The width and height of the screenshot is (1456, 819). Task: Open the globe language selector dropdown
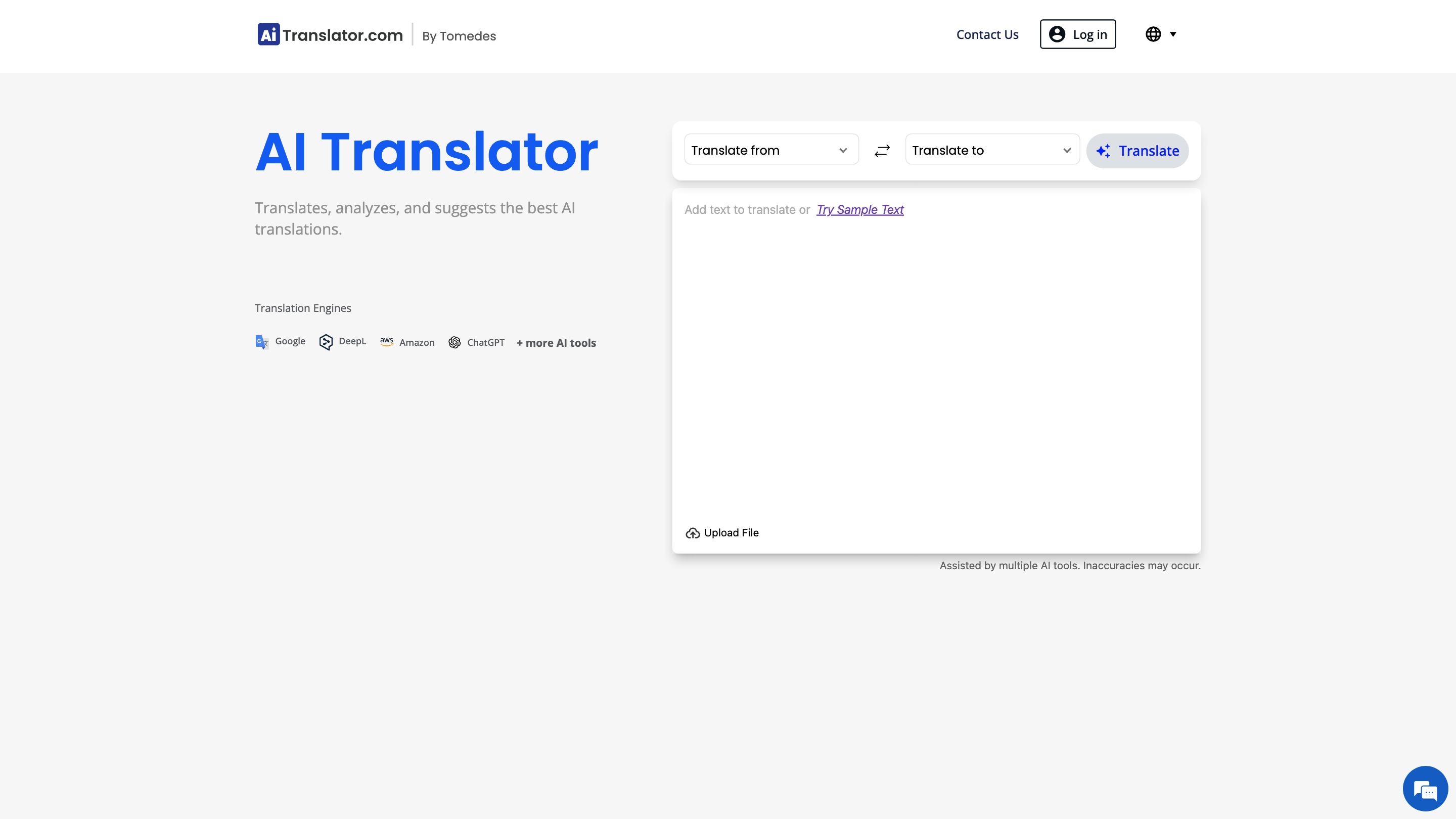click(1160, 34)
